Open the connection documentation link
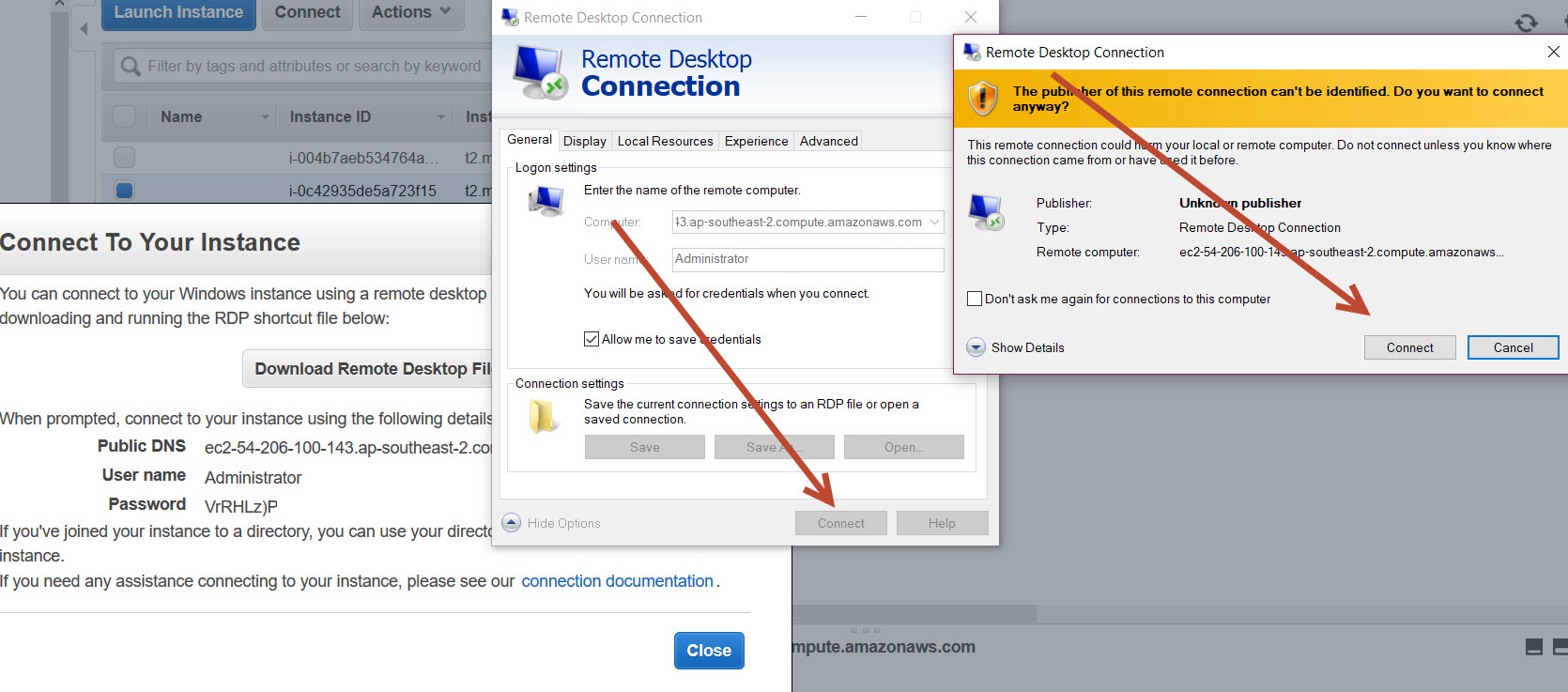This screenshot has height=692, width=1568. 617,581
